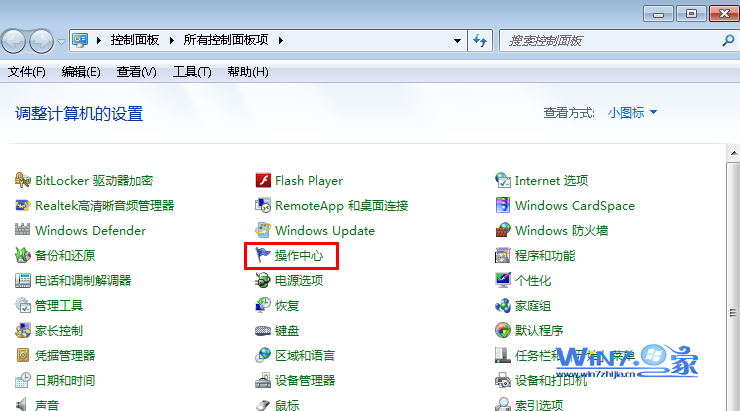Click the Flash Player icon
The image size is (740, 411).
tap(263, 180)
